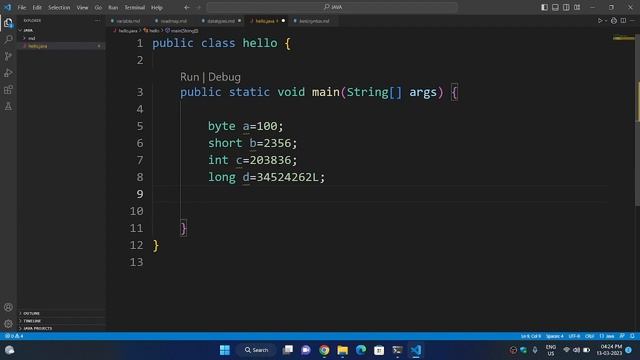This screenshot has width=640, height=360.
Task: Open the Accounts menu in activity bar
Action: pos(8,307)
